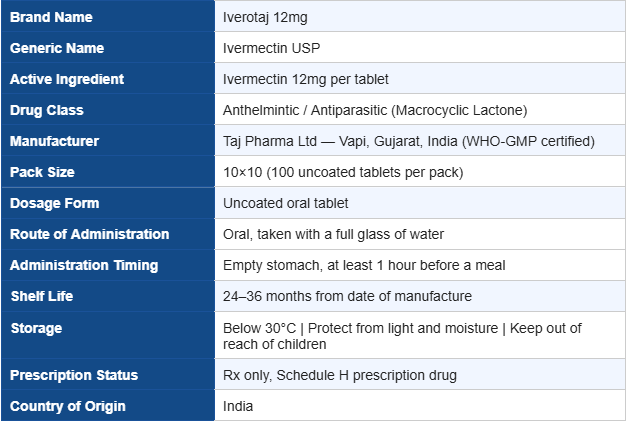The height and width of the screenshot is (422, 628).
Task: Select the Ivermectin USP cell
Action: (272, 48)
